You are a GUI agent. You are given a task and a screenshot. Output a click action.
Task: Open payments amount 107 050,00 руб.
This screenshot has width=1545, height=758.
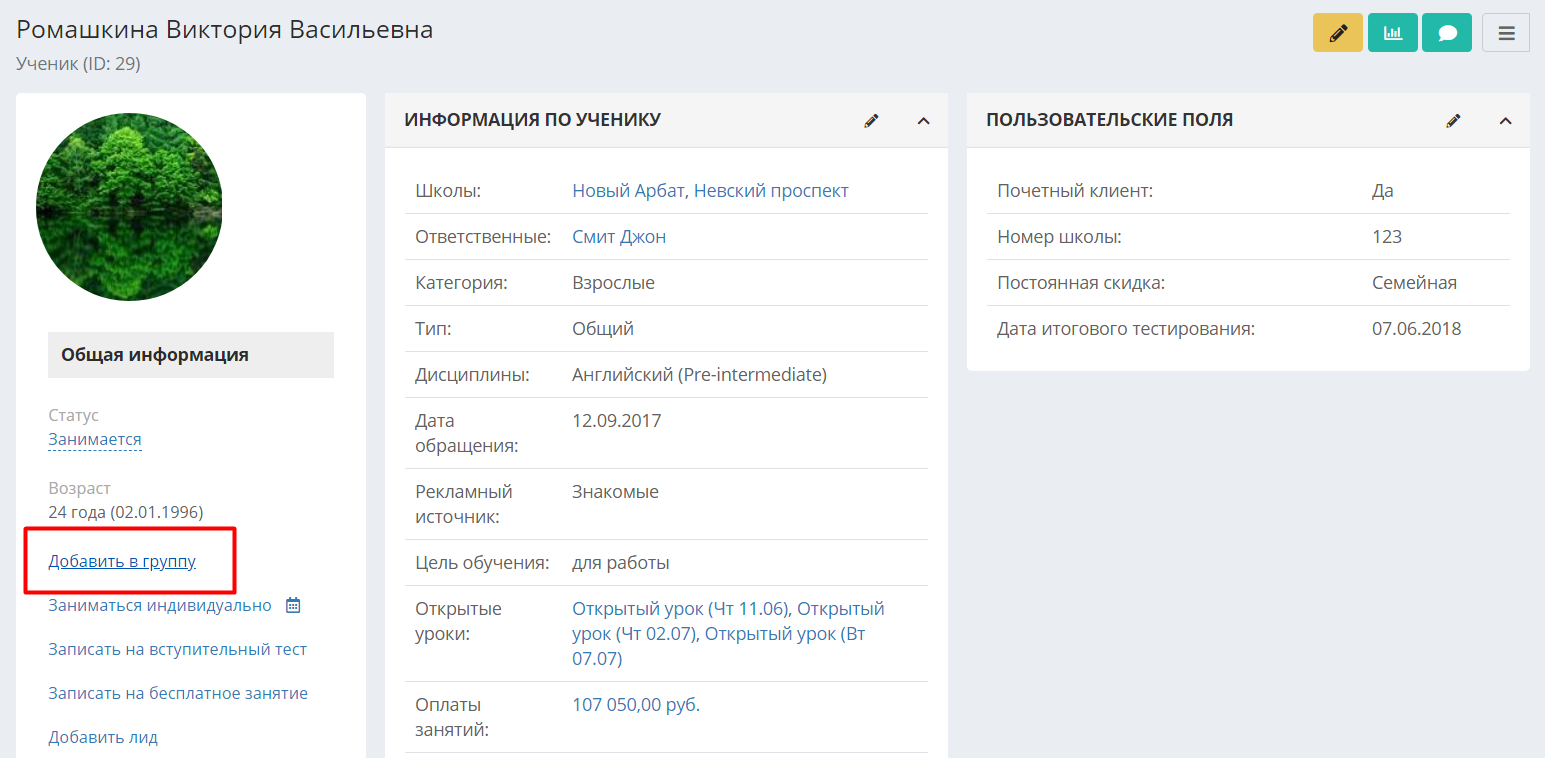click(x=636, y=705)
